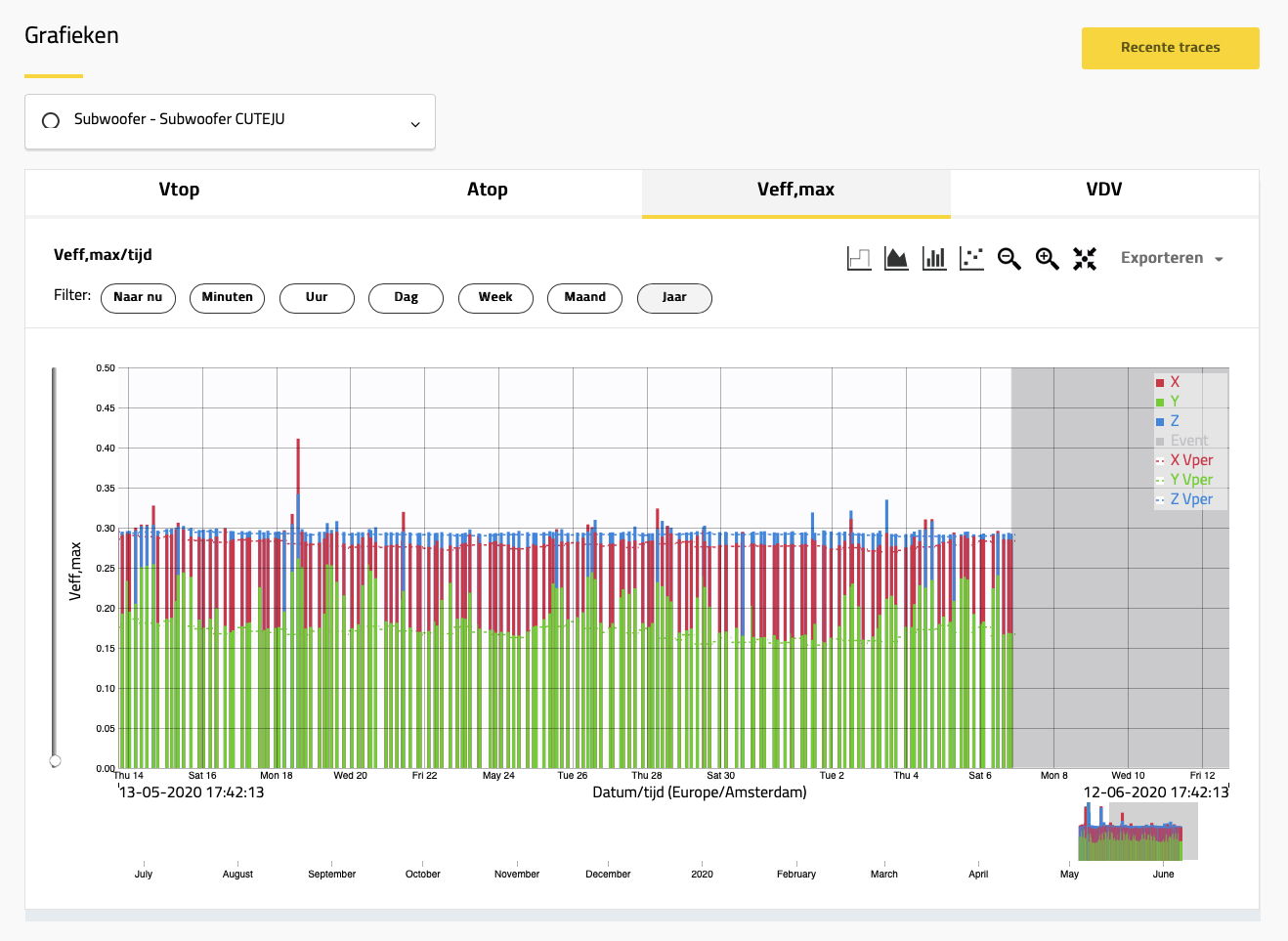The height and width of the screenshot is (941, 1288).
Task: Select the area chart icon
Action: pos(896,258)
